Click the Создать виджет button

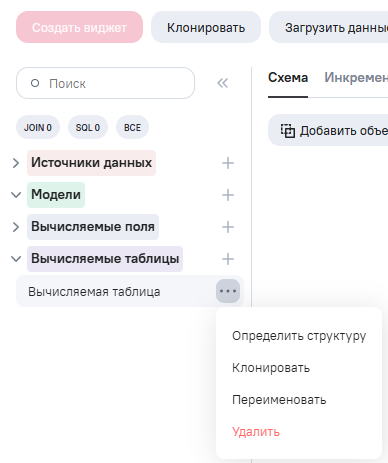(x=79, y=27)
